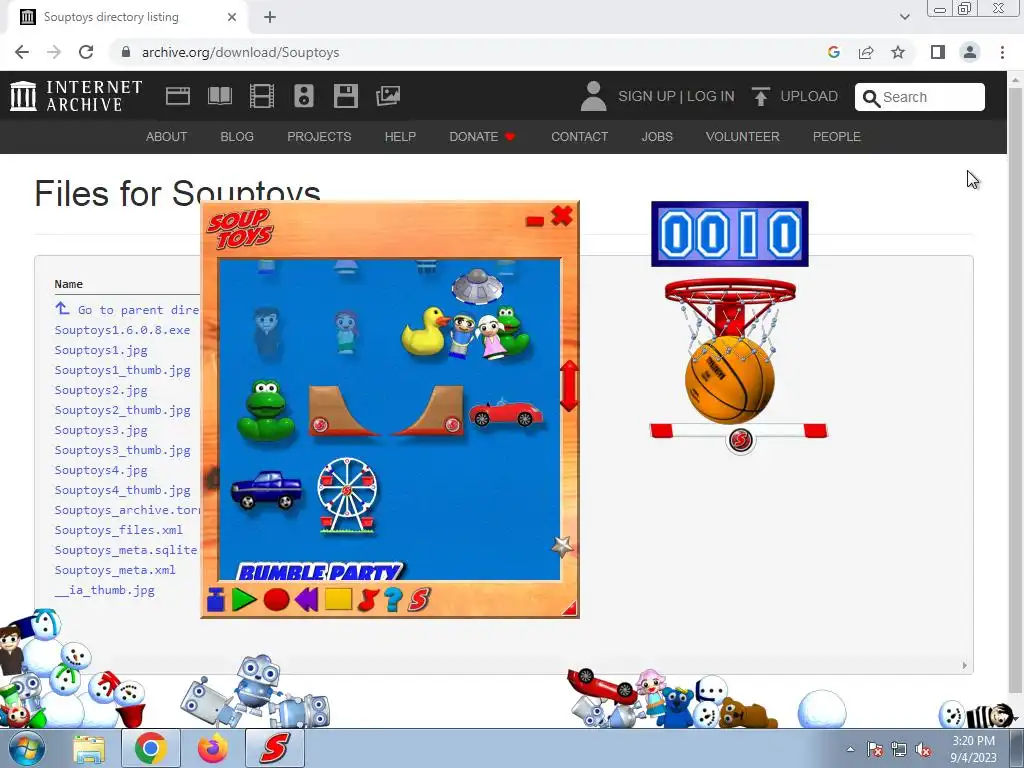Open Internet Archive texts book icon
The width and height of the screenshot is (1024, 768).
pos(220,96)
